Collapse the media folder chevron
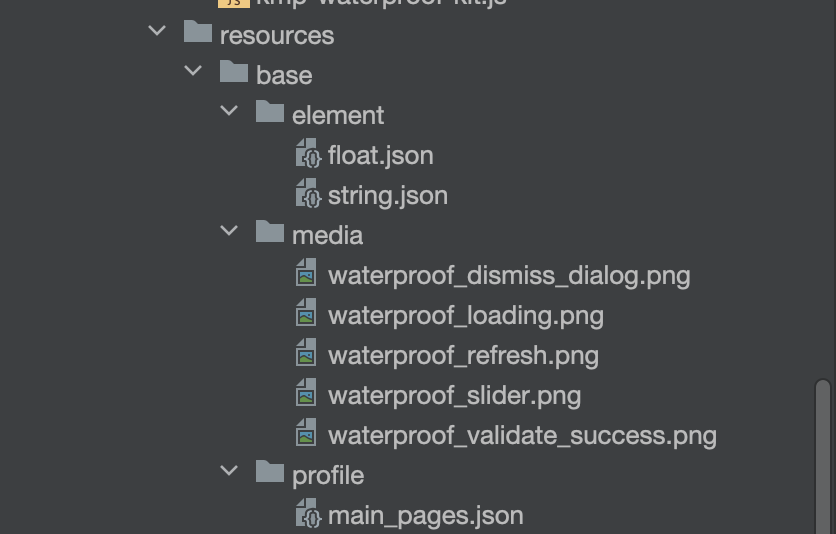Screen dimensions: 836x534 tap(229, 231)
